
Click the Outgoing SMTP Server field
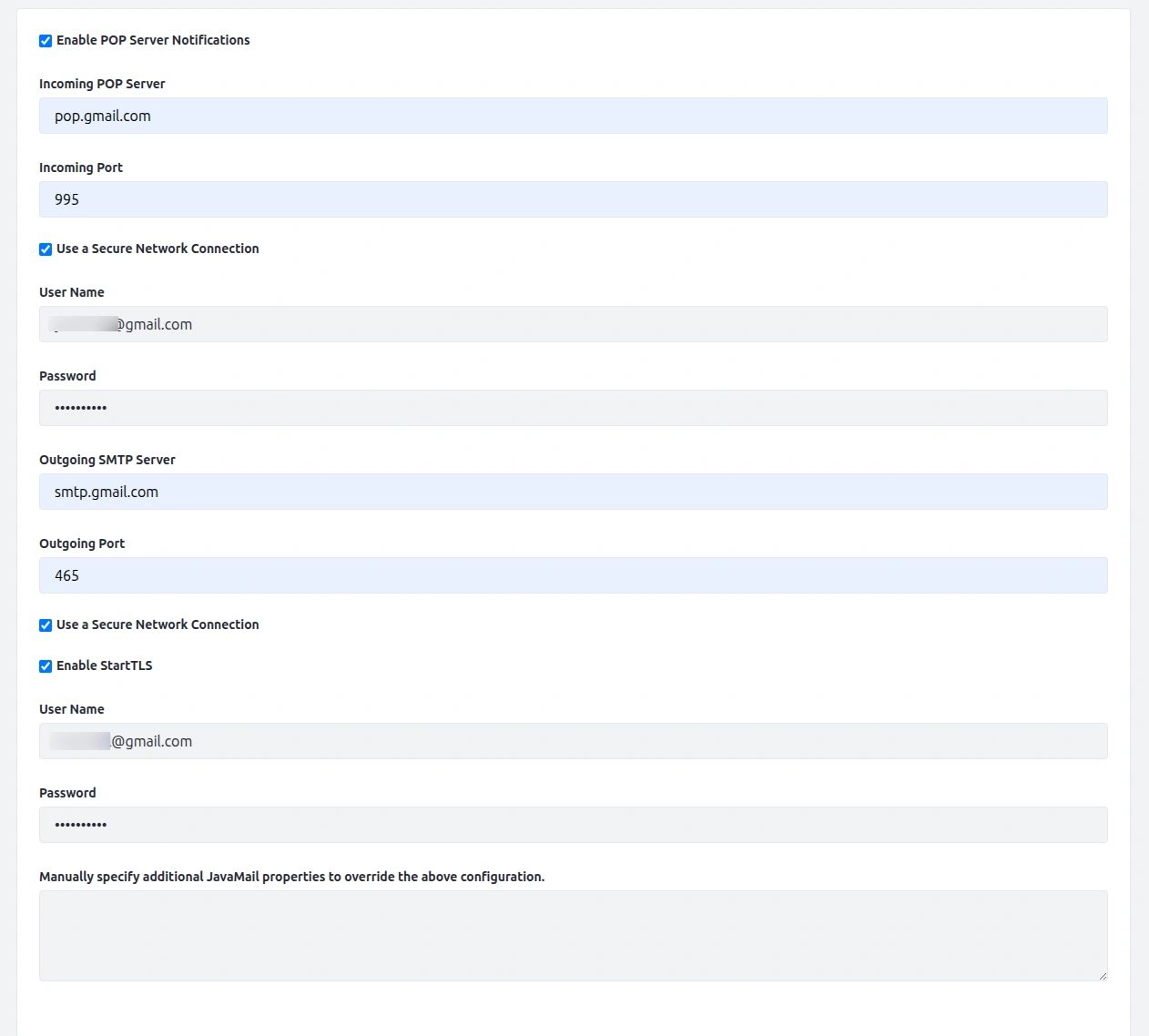coord(574,492)
